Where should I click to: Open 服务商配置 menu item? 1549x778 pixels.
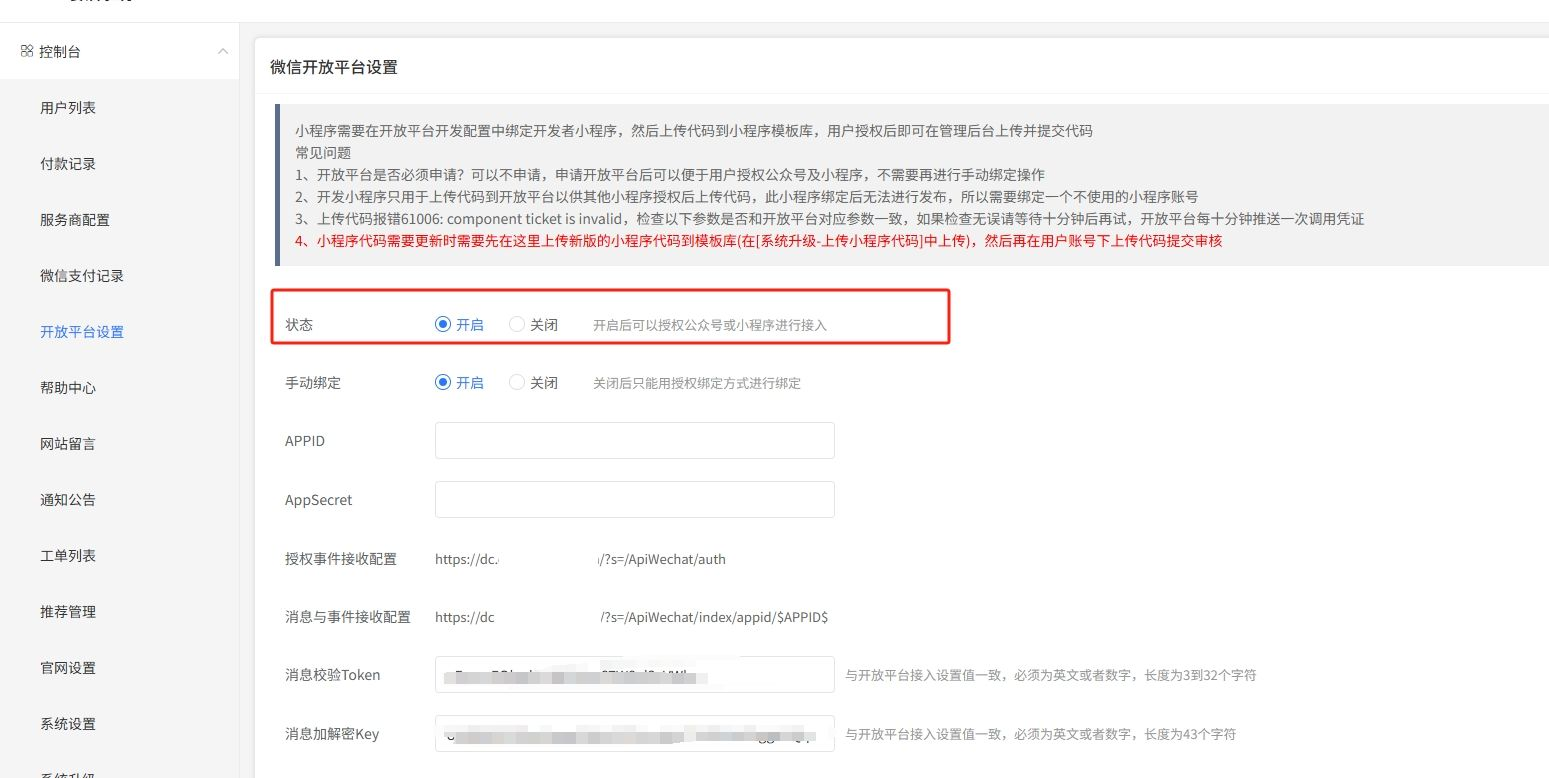pyautogui.click(x=75, y=220)
